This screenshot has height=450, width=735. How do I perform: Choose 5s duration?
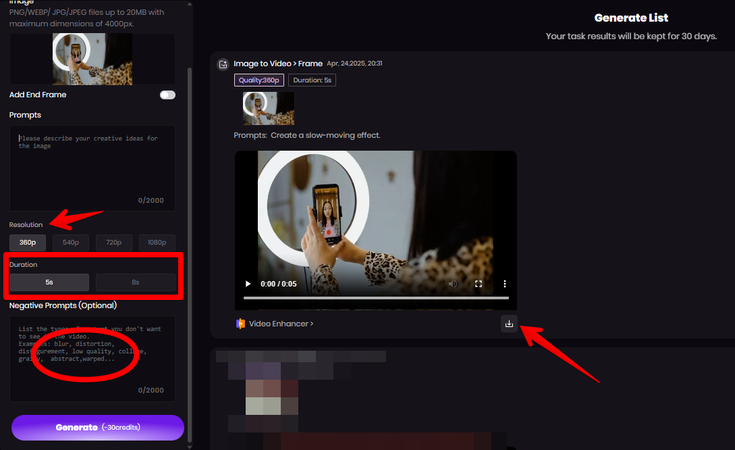[49, 282]
